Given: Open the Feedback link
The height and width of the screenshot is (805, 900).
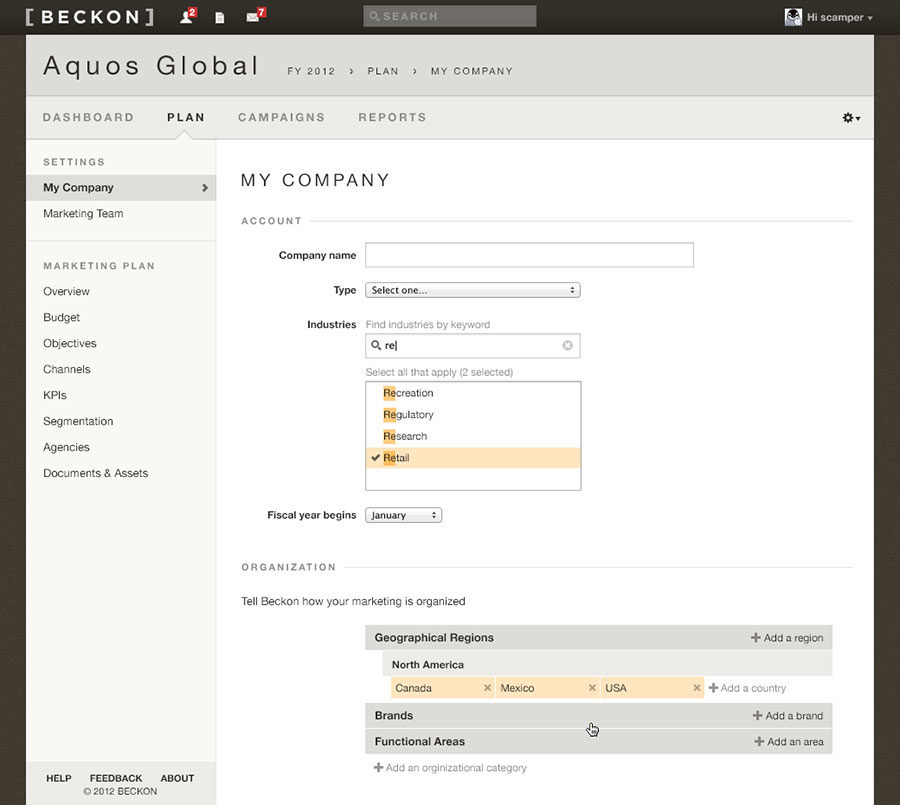Looking at the screenshot, I should (x=116, y=778).
